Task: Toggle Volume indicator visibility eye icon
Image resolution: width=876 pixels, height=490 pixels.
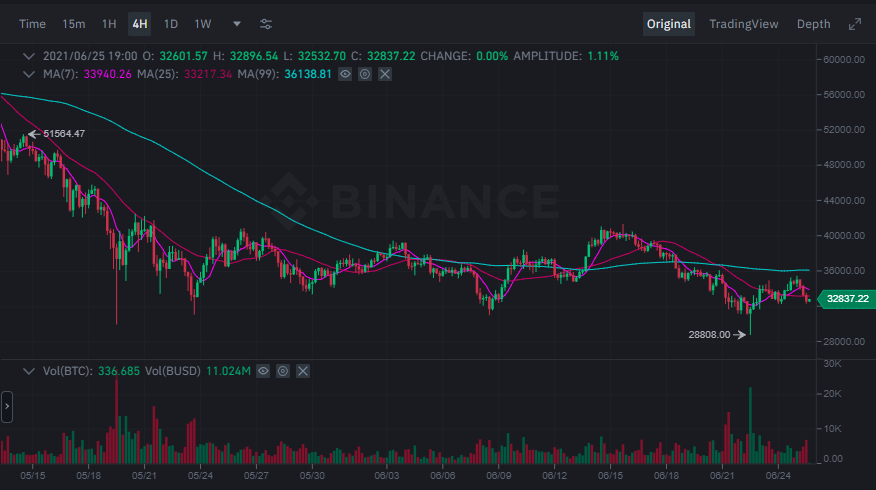Action: point(263,371)
